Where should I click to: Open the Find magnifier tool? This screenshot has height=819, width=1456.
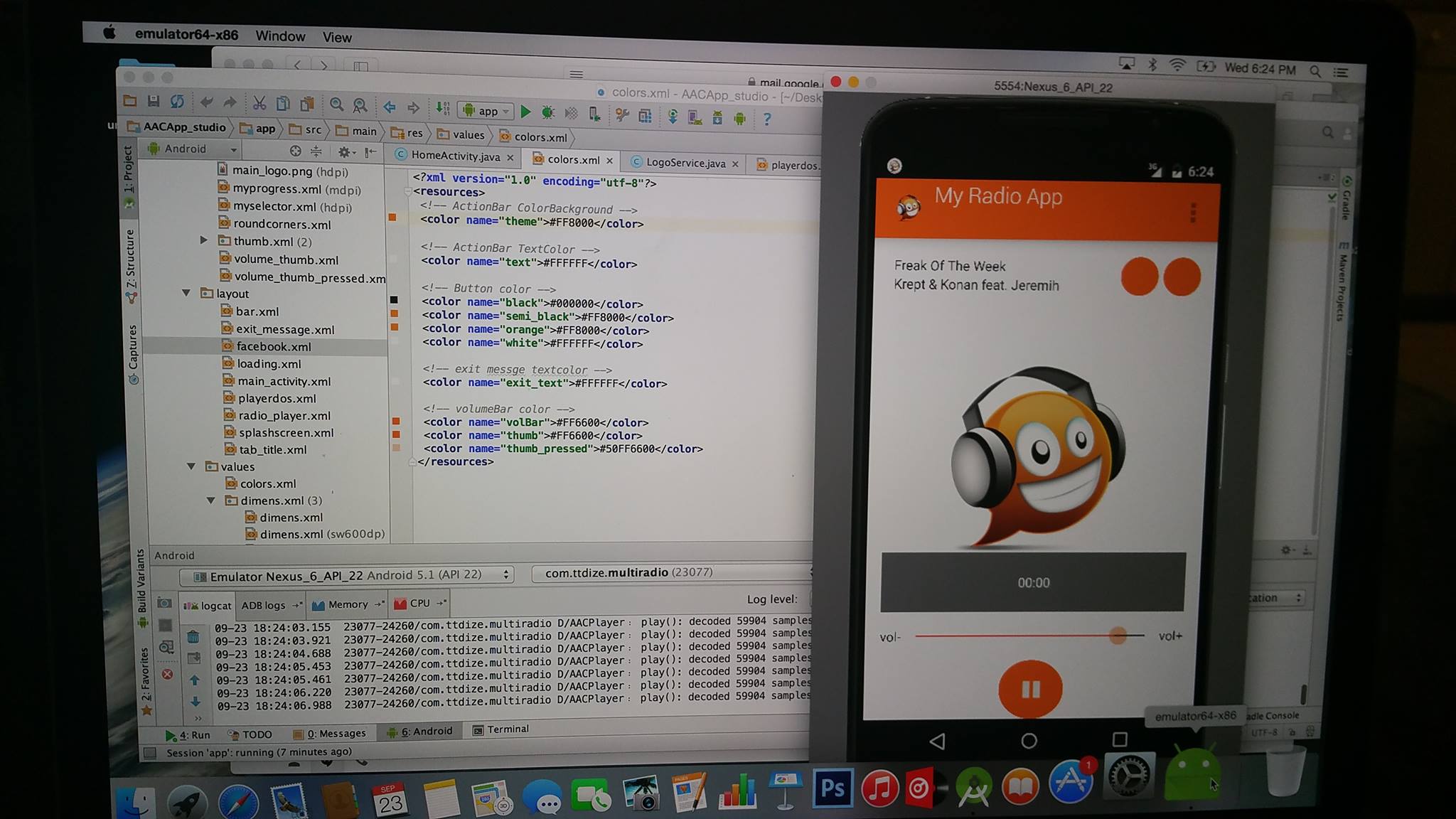(x=336, y=105)
